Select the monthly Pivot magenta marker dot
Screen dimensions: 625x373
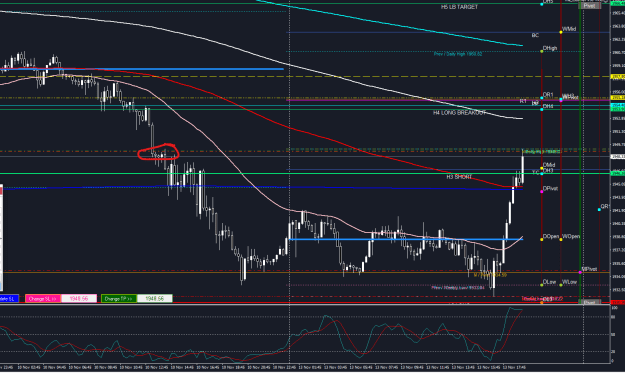(x=580, y=272)
